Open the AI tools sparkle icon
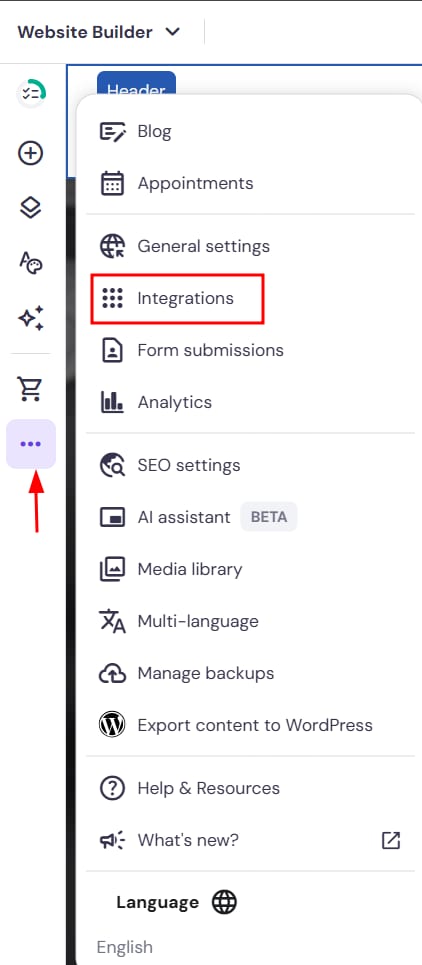 31,318
